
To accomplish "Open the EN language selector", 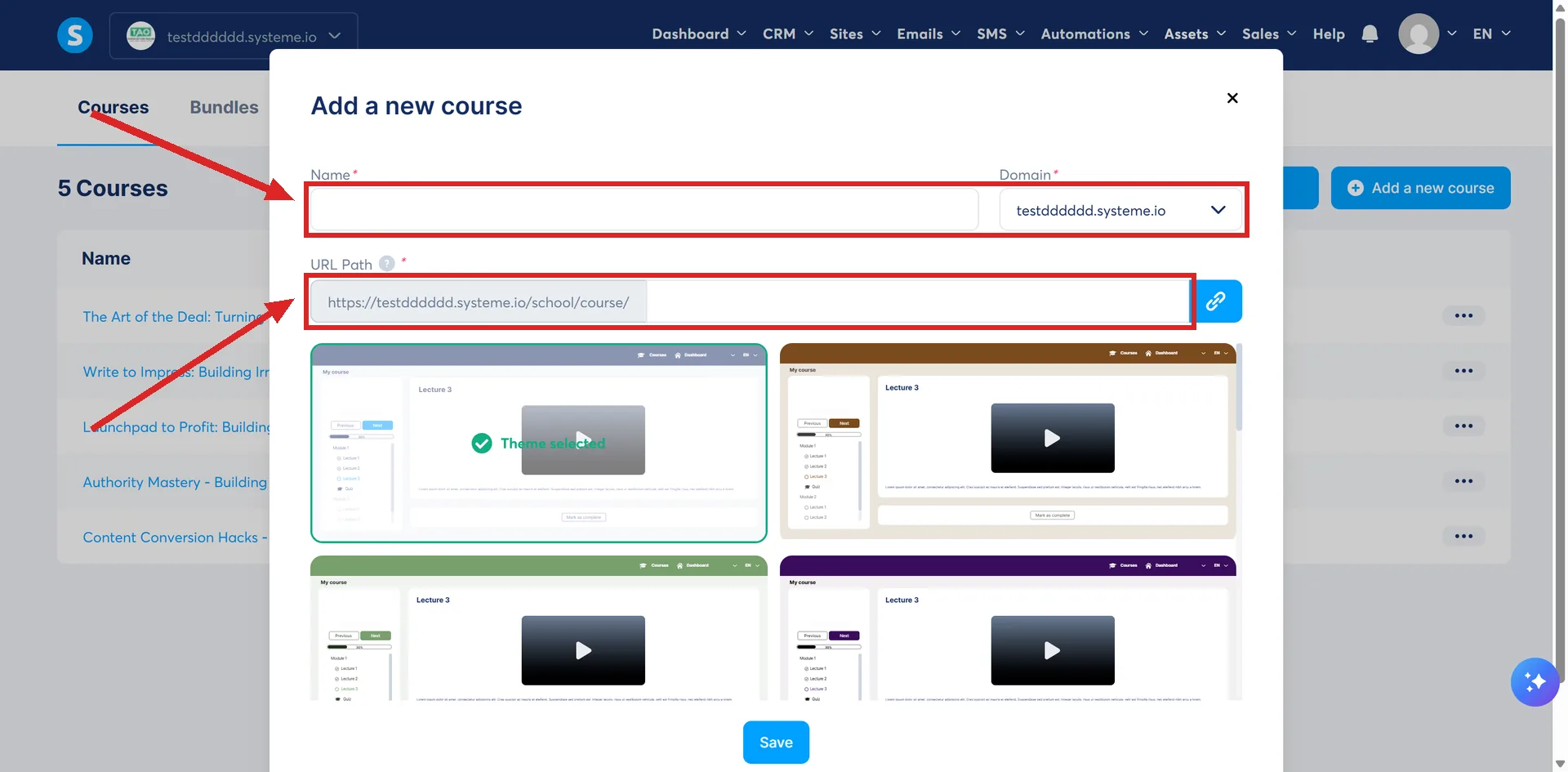I will tap(1491, 34).
